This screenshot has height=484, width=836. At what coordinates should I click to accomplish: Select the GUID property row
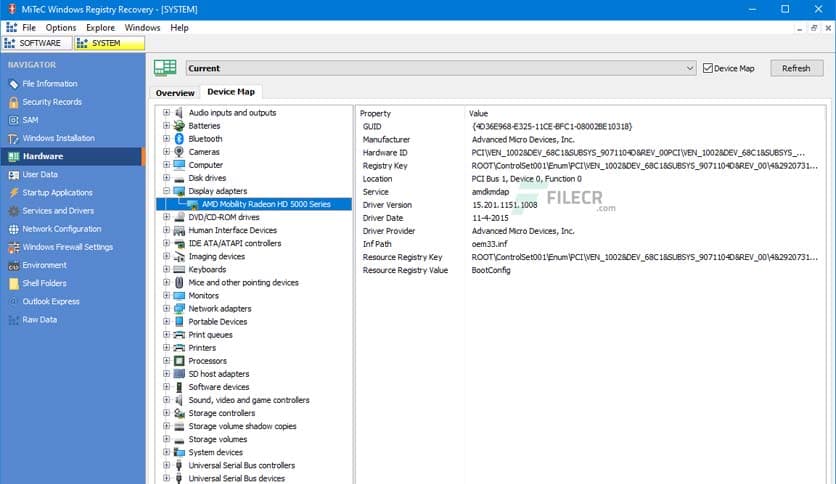[x=590, y=126]
